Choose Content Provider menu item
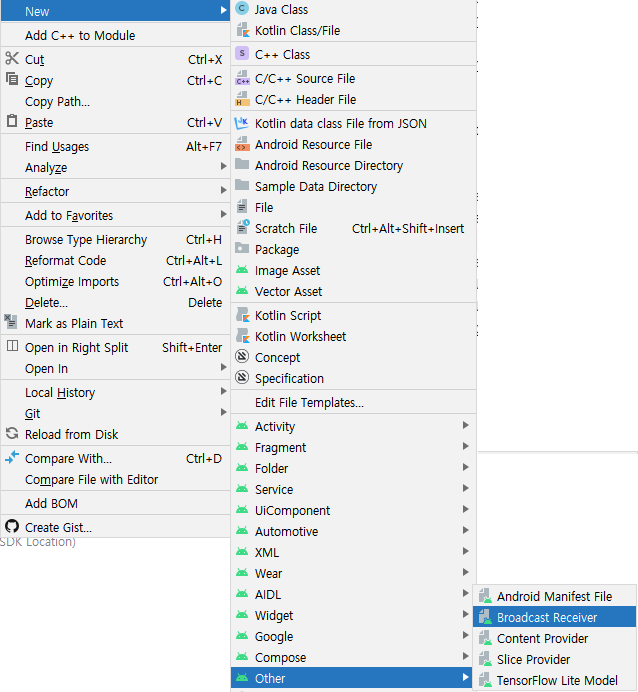638x692 pixels. point(554,638)
